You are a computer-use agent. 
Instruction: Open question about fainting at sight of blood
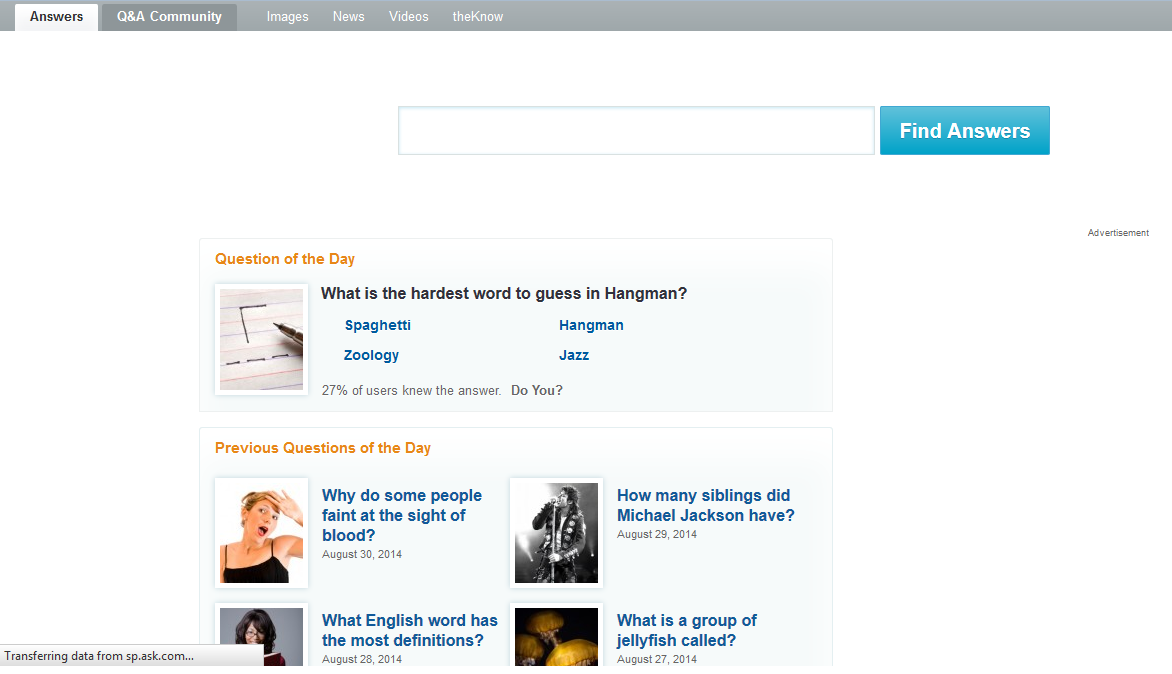[x=401, y=515]
